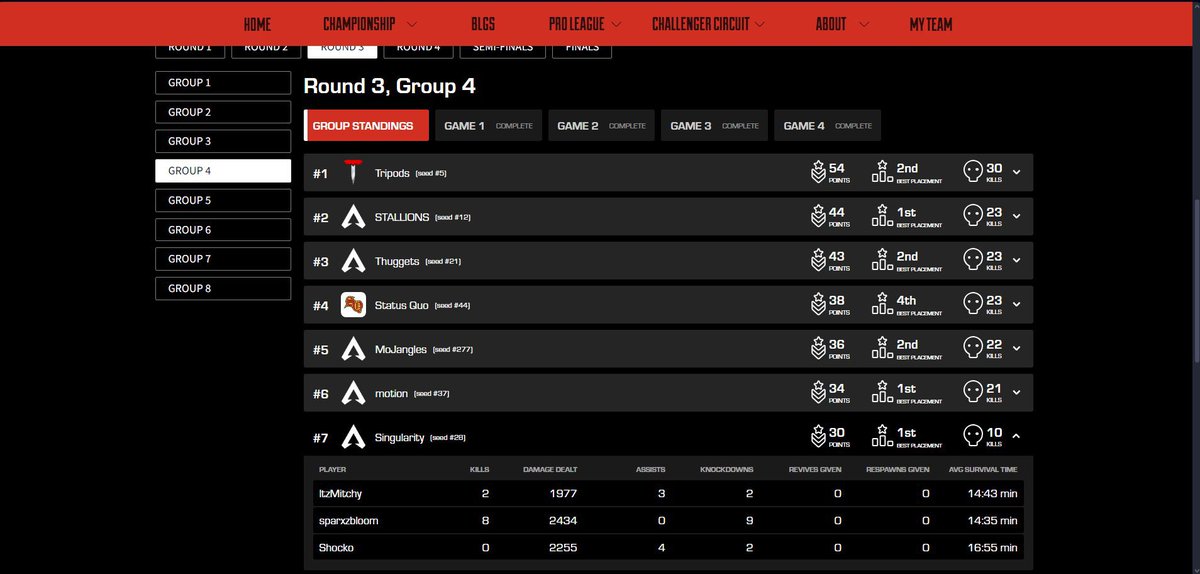1200x574 pixels.
Task: Switch to the Game 2 tab
Action: (x=602, y=126)
